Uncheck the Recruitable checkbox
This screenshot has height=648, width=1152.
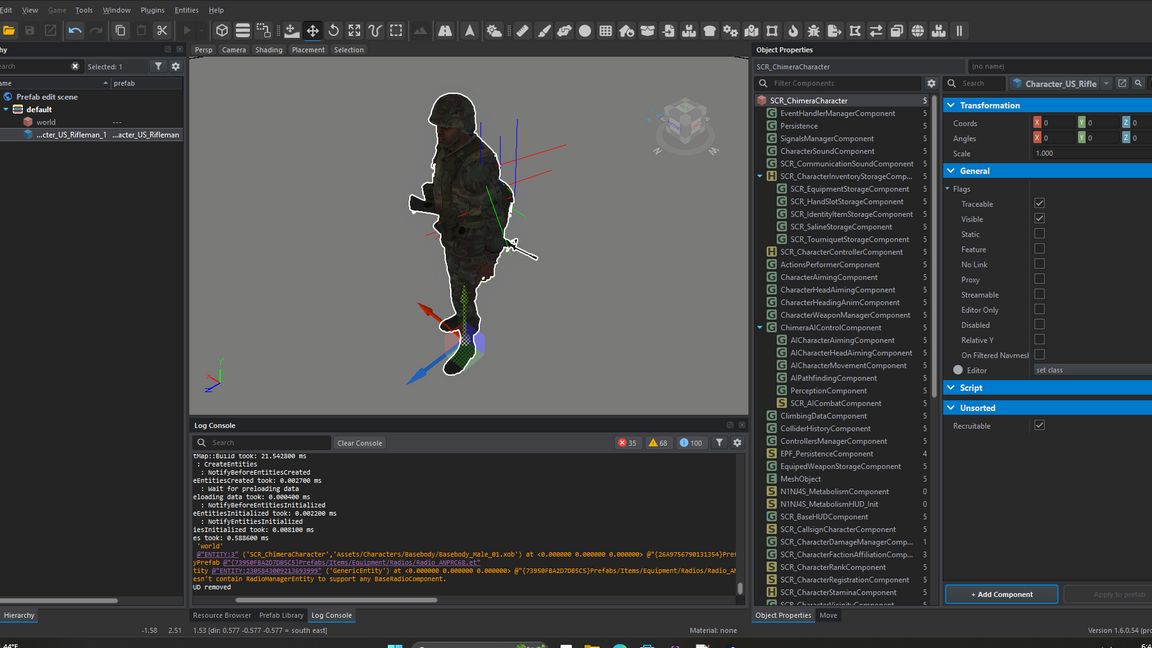1039,426
